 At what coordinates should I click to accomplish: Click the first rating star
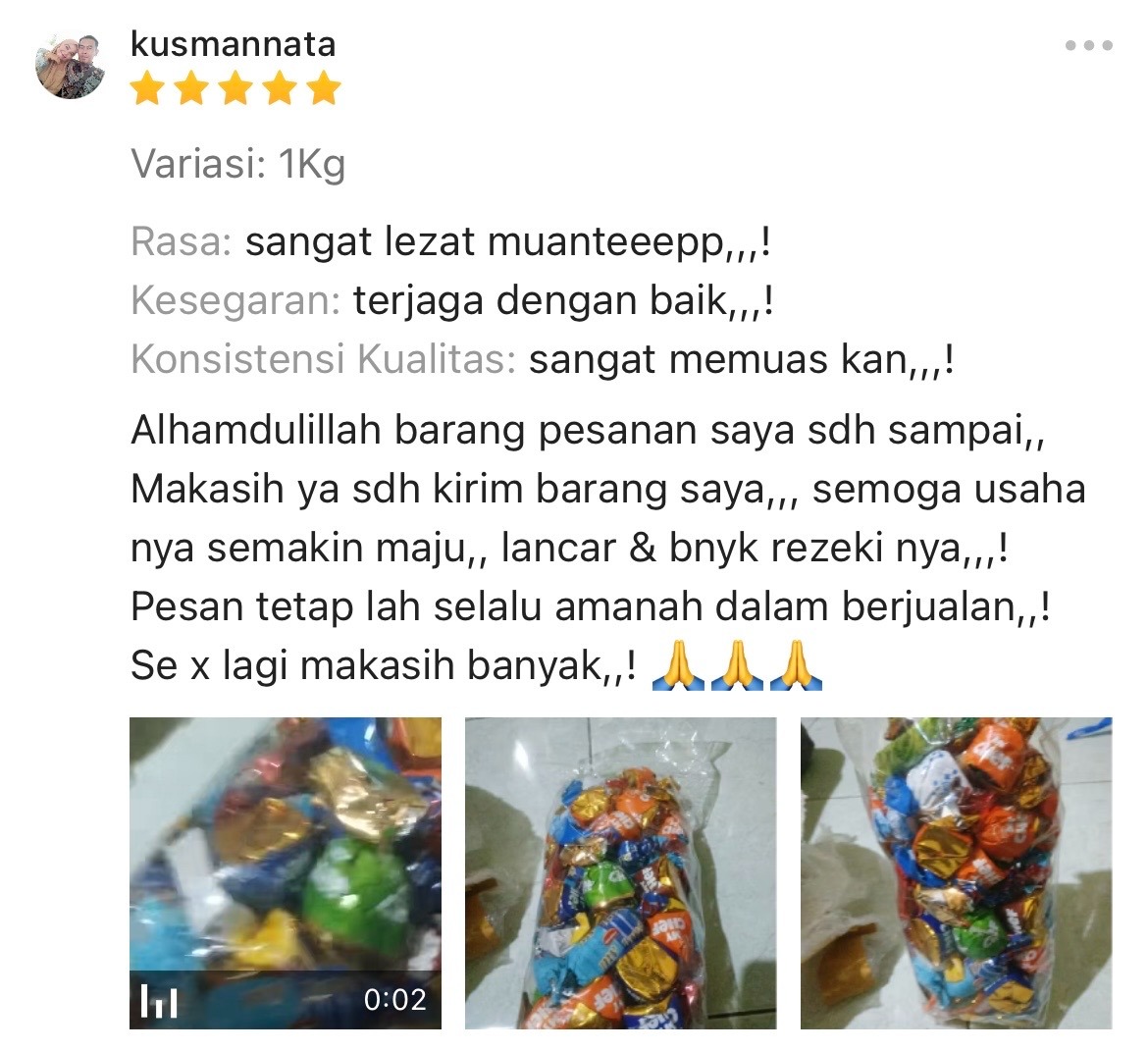click(x=147, y=88)
